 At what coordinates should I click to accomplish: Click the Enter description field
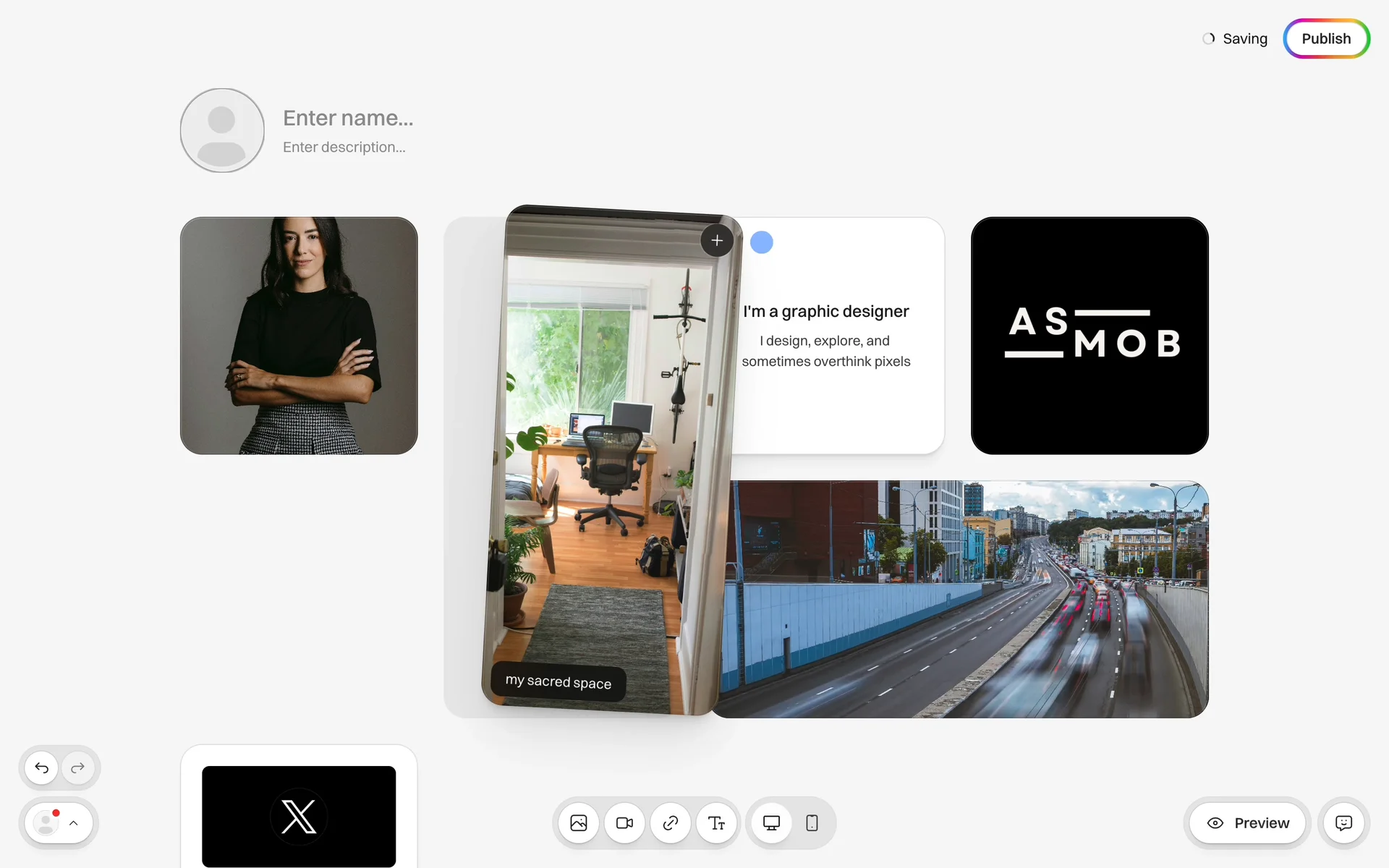344,148
